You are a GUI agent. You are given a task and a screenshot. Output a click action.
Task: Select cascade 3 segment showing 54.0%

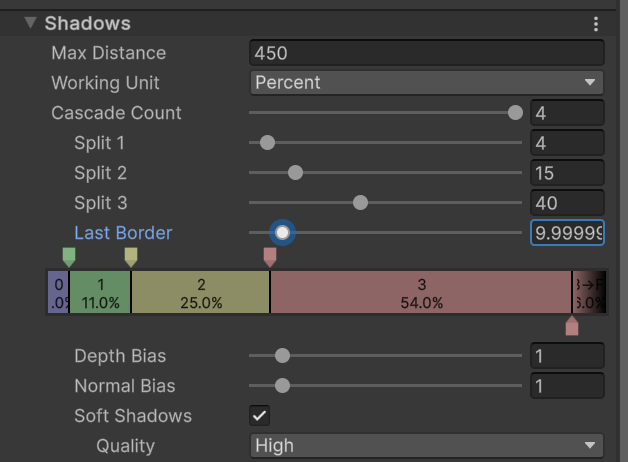tap(421, 293)
